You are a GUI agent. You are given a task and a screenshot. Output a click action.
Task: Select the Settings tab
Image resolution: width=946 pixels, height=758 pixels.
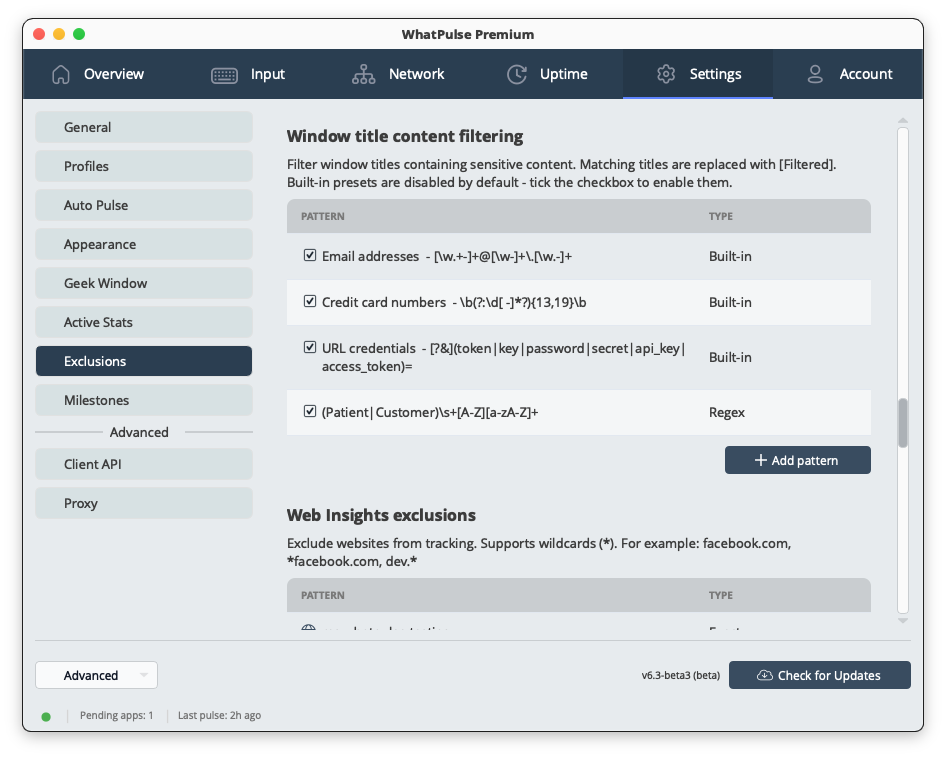point(698,74)
